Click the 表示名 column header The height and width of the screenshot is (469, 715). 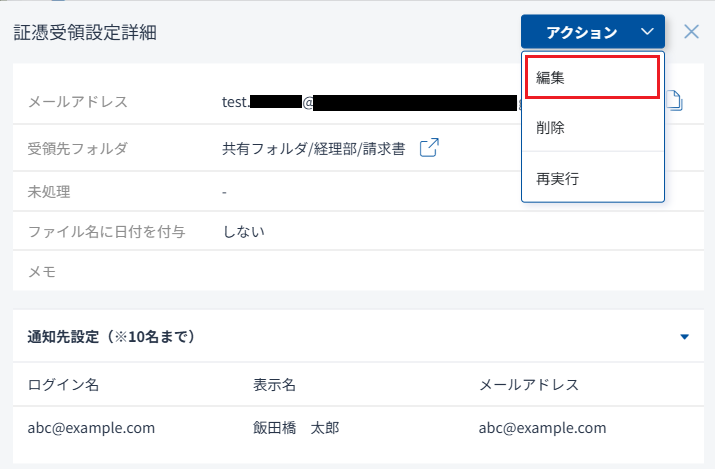tap(273, 385)
